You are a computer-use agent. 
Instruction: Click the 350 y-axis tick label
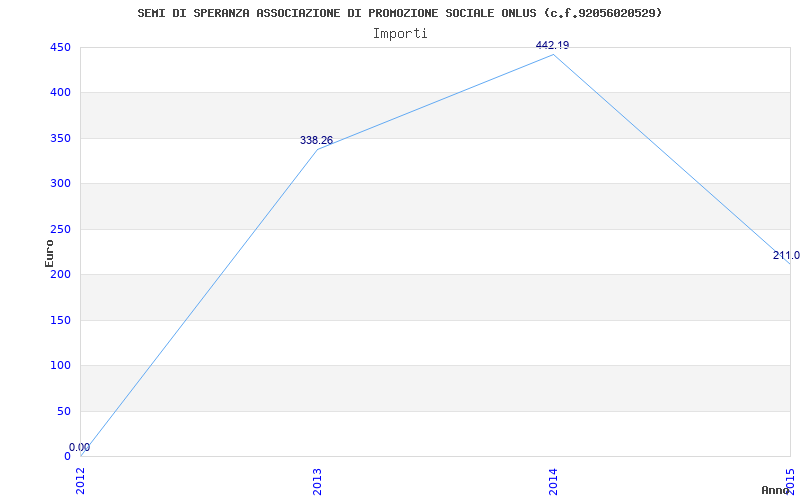click(x=60, y=138)
